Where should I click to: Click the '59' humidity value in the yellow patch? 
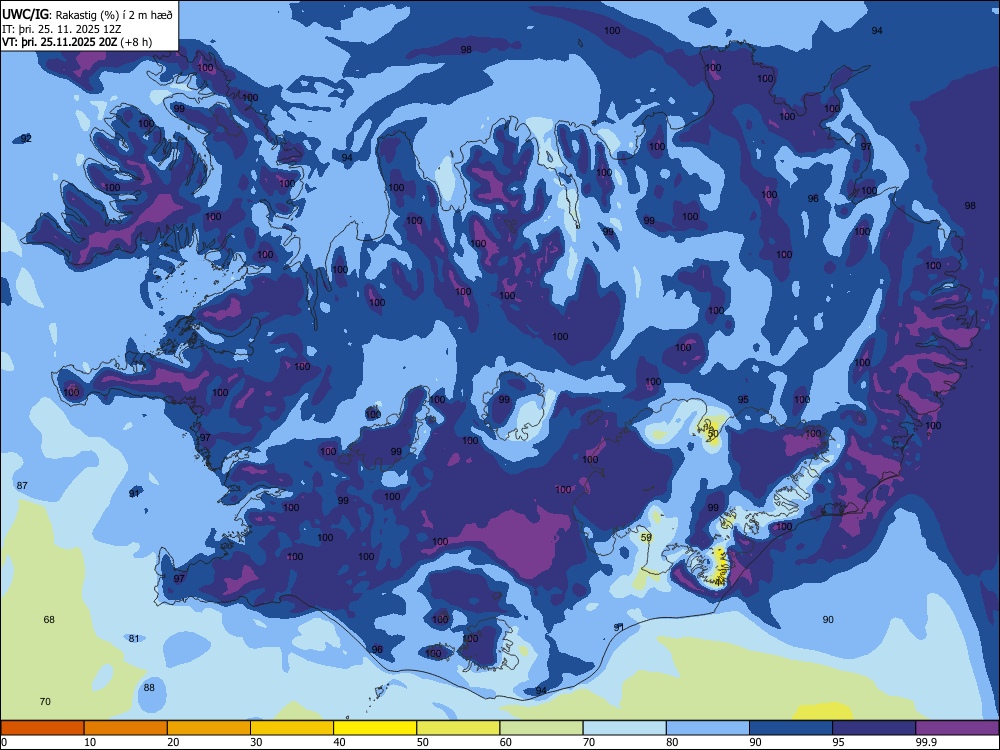tap(646, 538)
